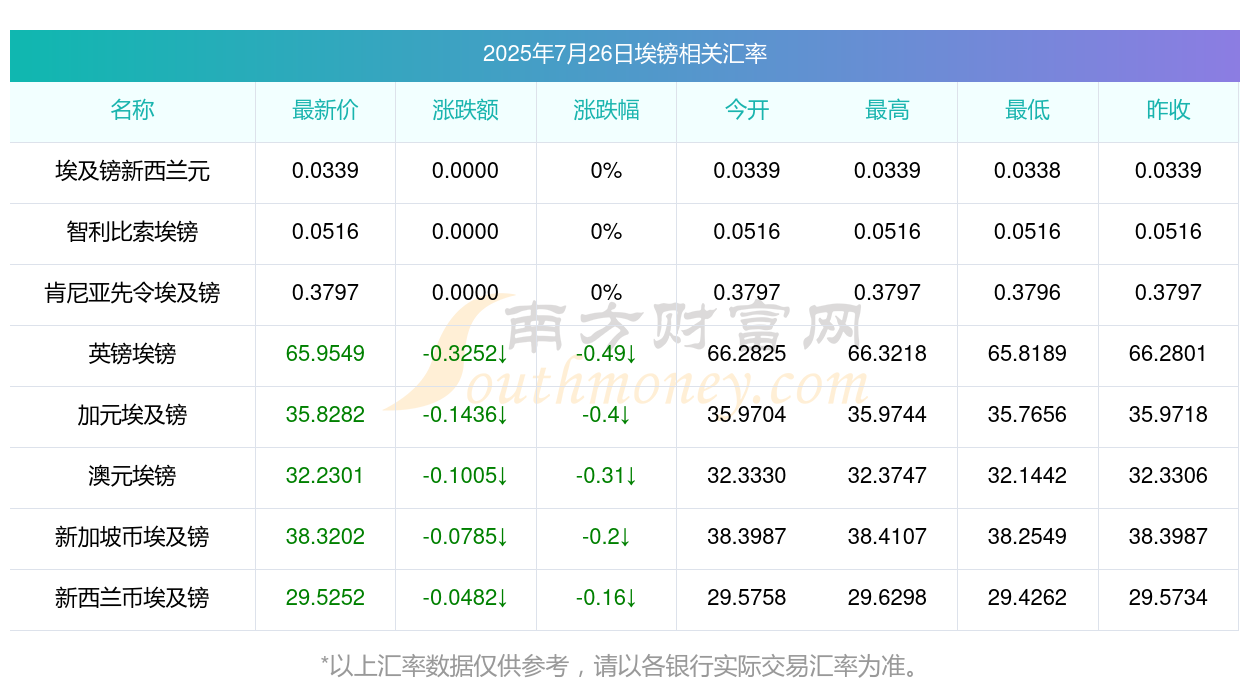
Task: Click change percent -0.16↓ for 新西兰币埃及镑
Action: point(606,598)
